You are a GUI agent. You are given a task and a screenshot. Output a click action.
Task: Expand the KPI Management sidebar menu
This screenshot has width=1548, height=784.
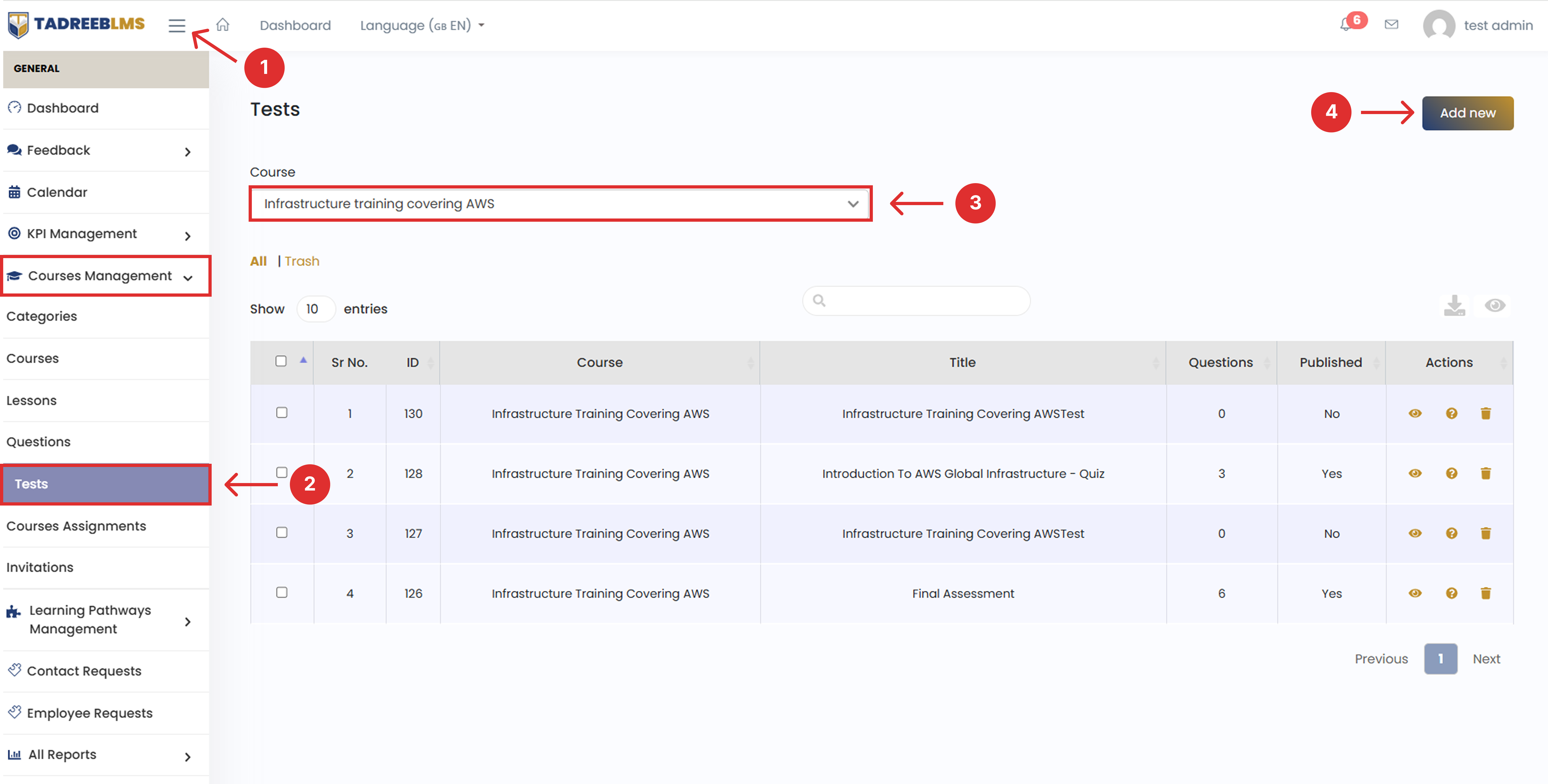tap(106, 234)
